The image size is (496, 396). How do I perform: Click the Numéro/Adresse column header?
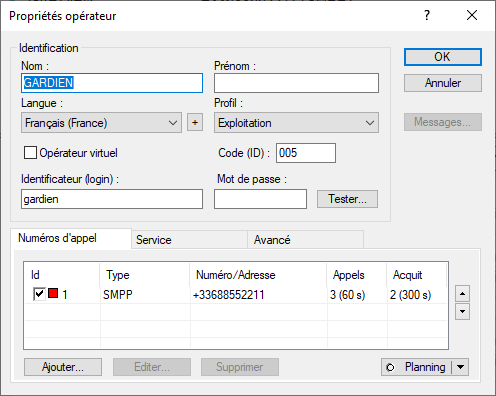tap(258, 275)
